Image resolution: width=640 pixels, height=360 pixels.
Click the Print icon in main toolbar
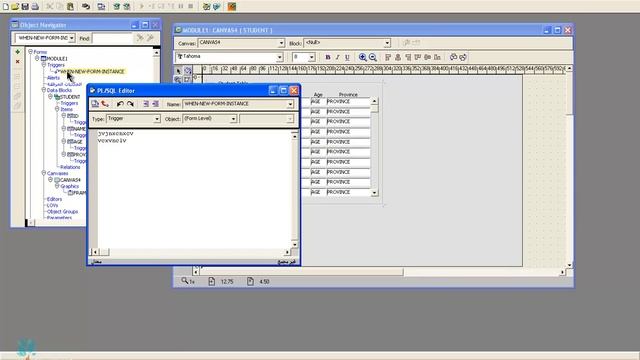[x=35, y=7]
